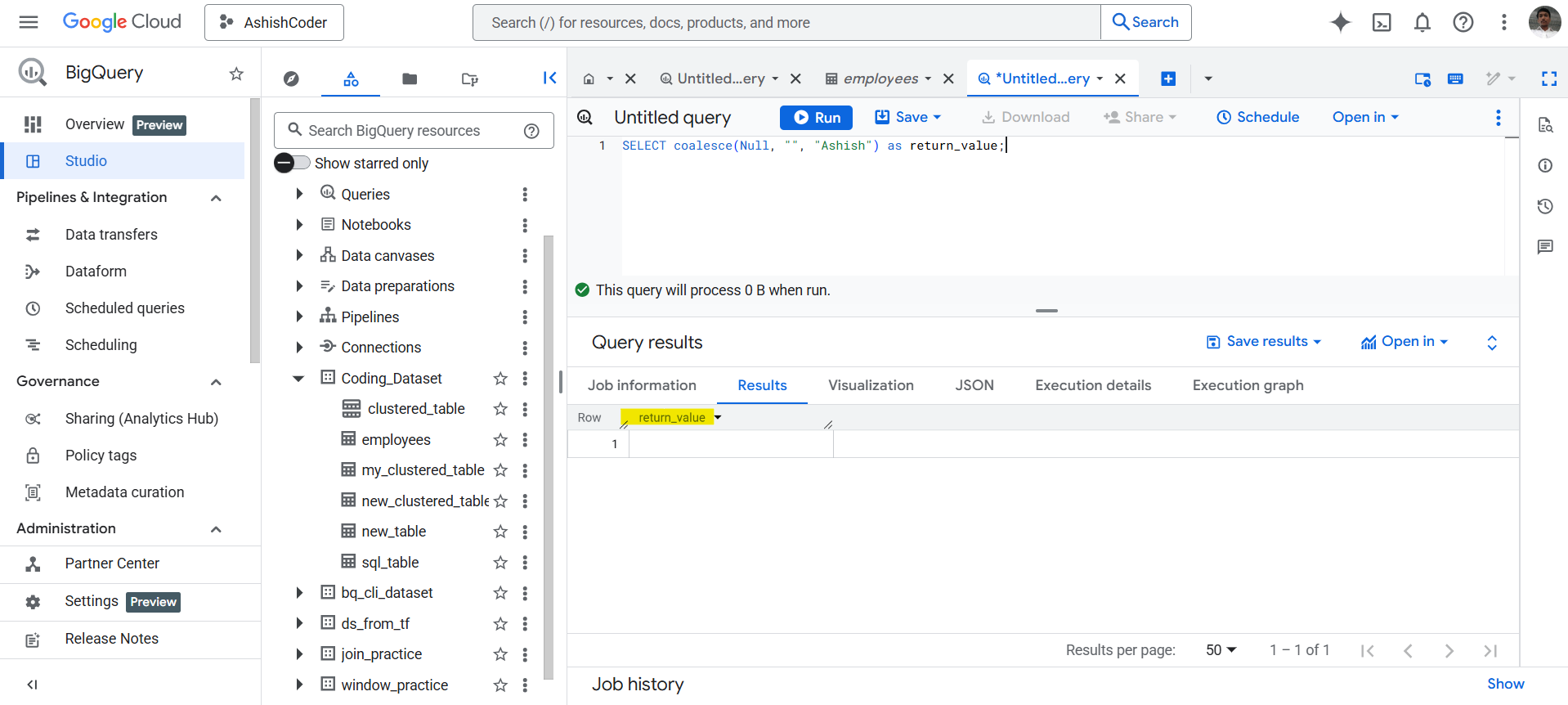Viewport: 1568px width, 705px height.
Task: Show the Job history panel
Action: point(1505,684)
